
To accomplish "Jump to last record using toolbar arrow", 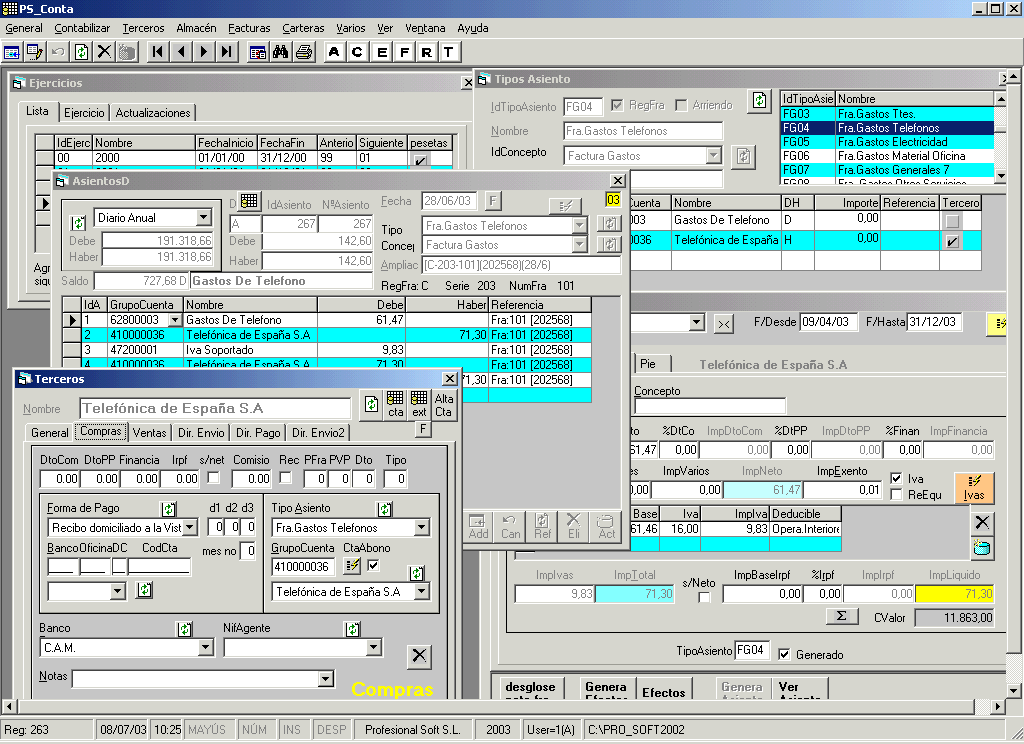I will [x=227, y=52].
